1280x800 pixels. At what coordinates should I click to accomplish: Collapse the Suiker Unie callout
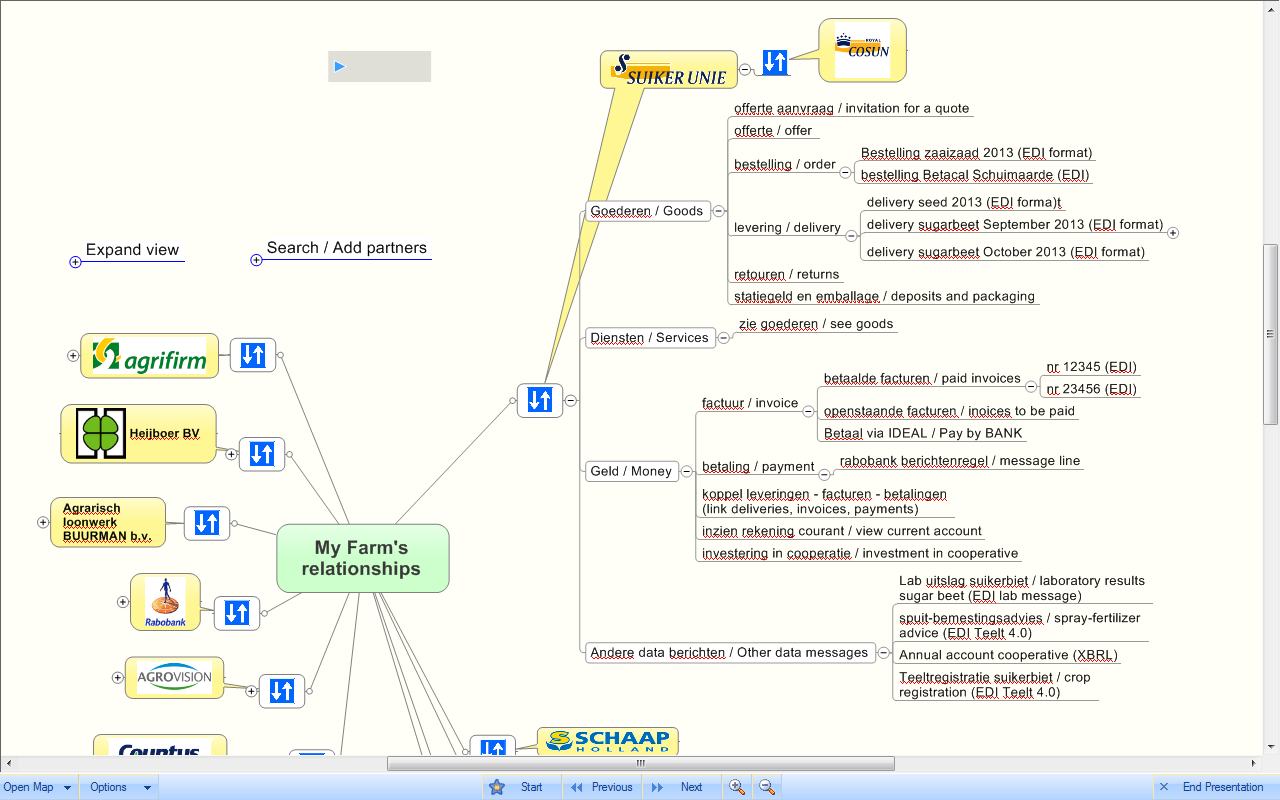point(745,69)
